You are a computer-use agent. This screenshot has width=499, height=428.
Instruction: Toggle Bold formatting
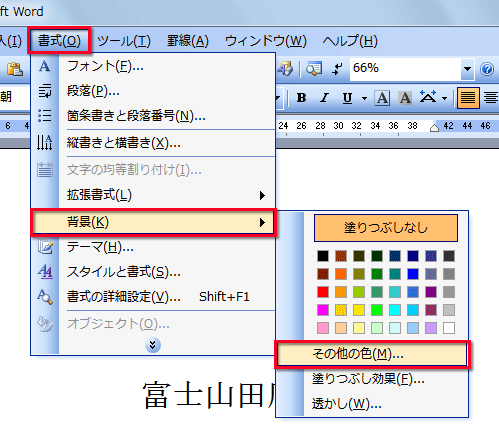coord(302,98)
